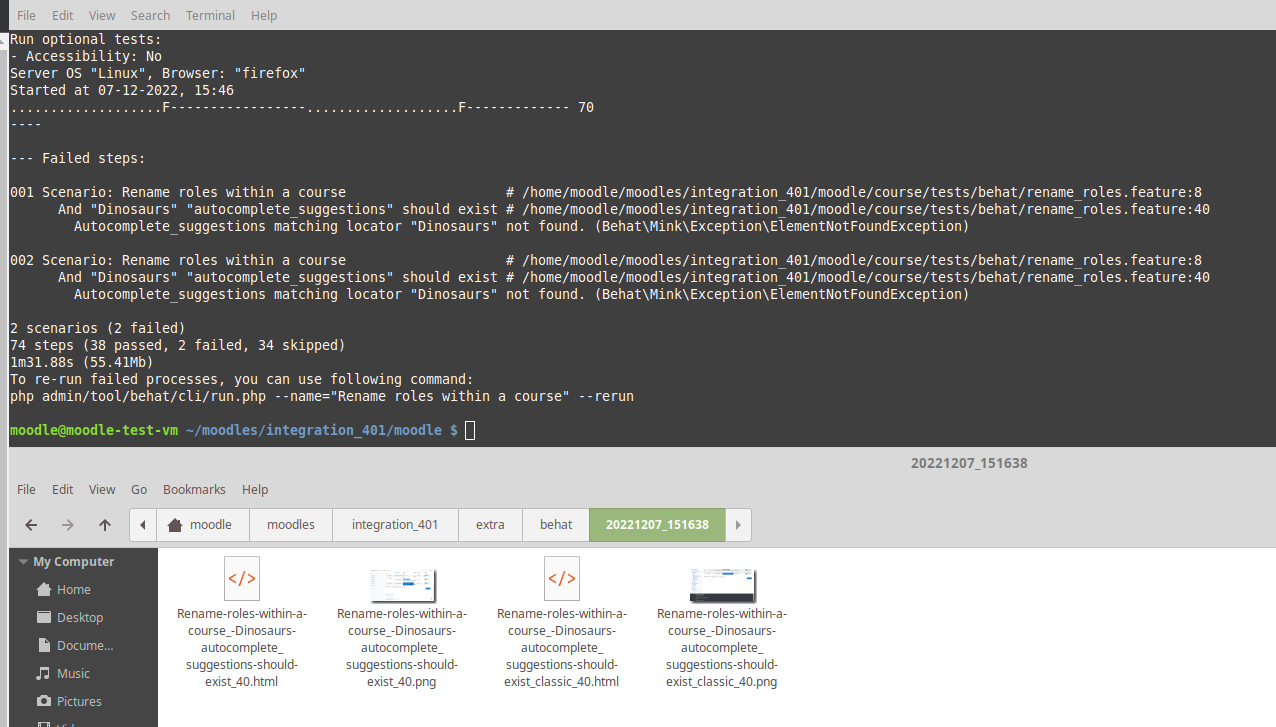This screenshot has width=1276, height=727.
Task: Open the file manager Go menu
Action: pos(139,489)
